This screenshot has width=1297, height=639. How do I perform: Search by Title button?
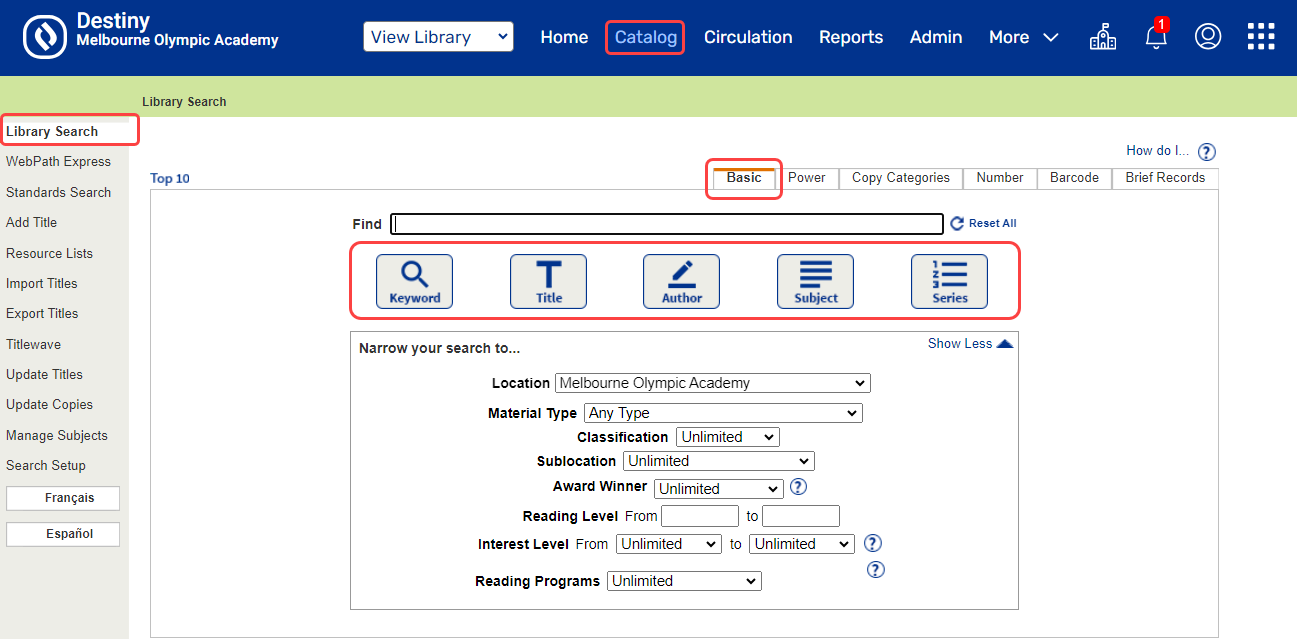(548, 281)
